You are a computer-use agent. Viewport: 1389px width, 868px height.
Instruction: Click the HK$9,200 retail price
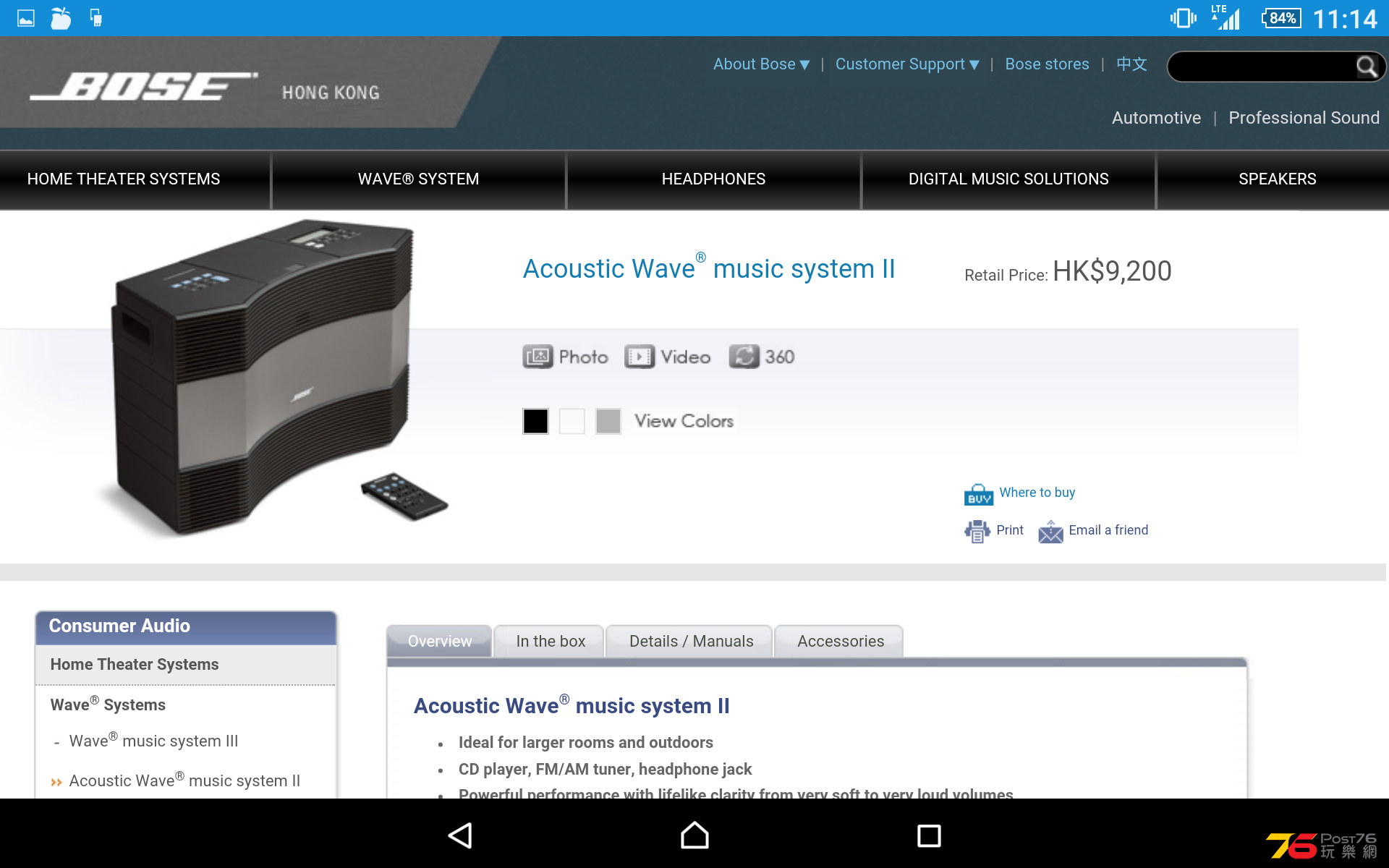1112,271
